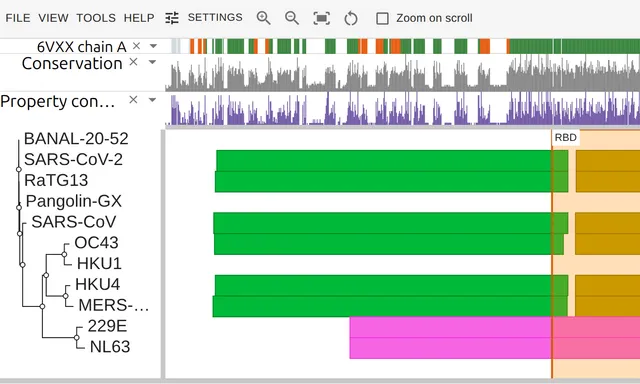
Task: Click the zoom out magnifier icon
Action: (x=292, y=18)
